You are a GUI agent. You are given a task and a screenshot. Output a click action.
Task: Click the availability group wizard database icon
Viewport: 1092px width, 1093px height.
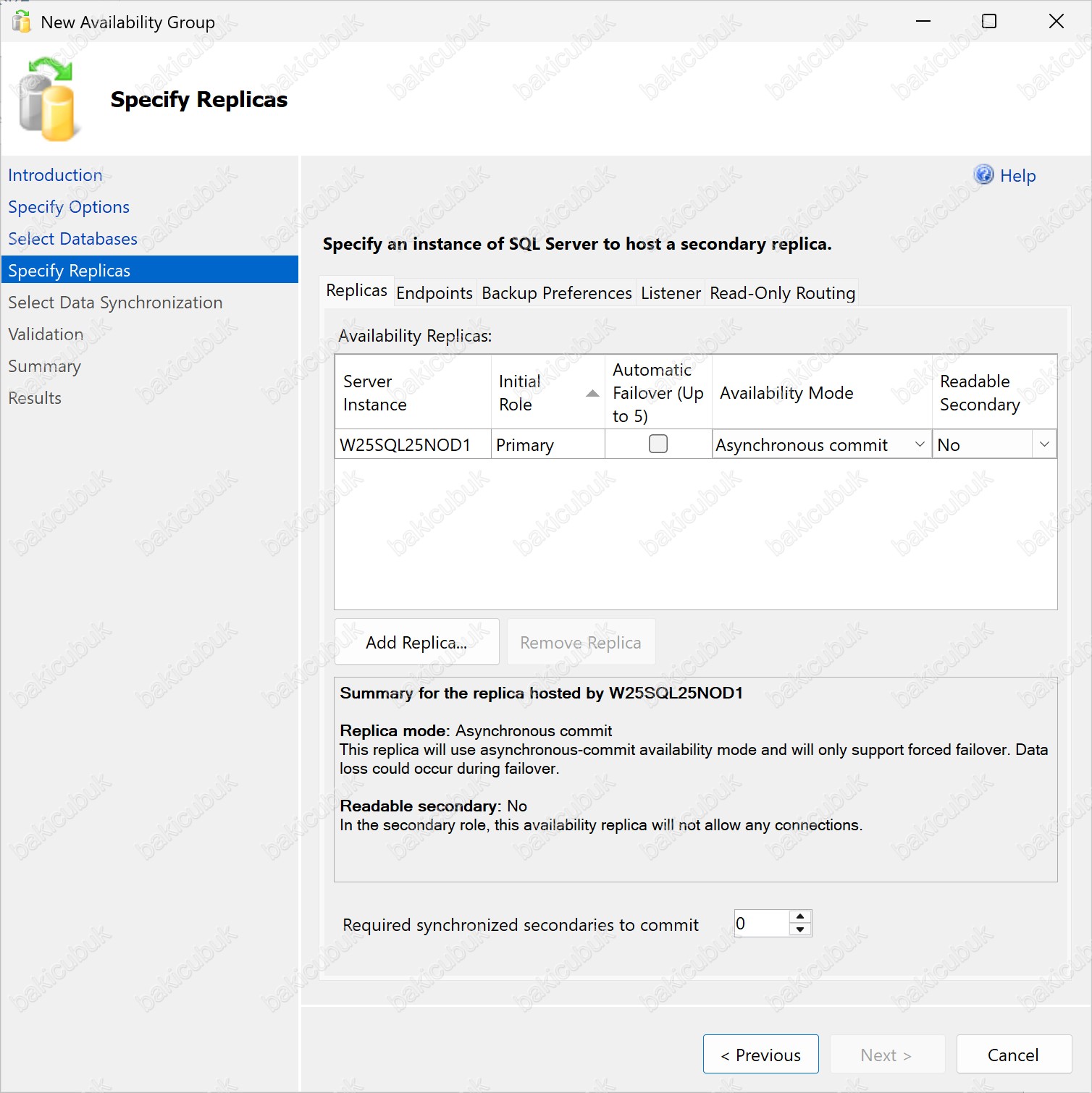[x=46, y=100]
